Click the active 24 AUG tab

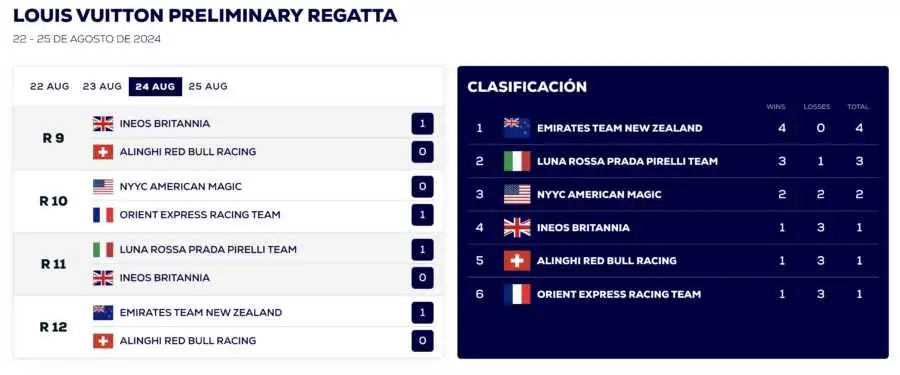[x=155, y=86]
